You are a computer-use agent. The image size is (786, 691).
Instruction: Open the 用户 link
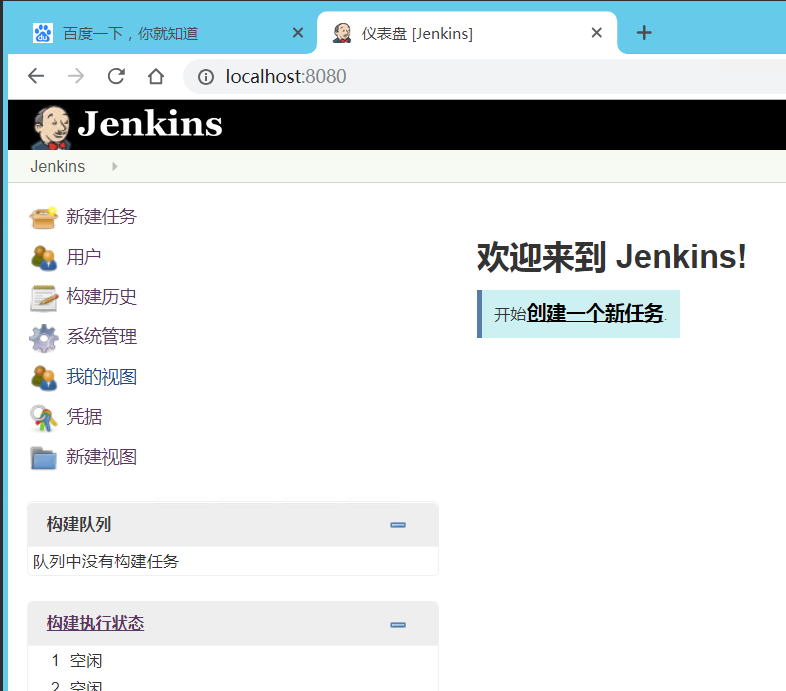[84, 257]
